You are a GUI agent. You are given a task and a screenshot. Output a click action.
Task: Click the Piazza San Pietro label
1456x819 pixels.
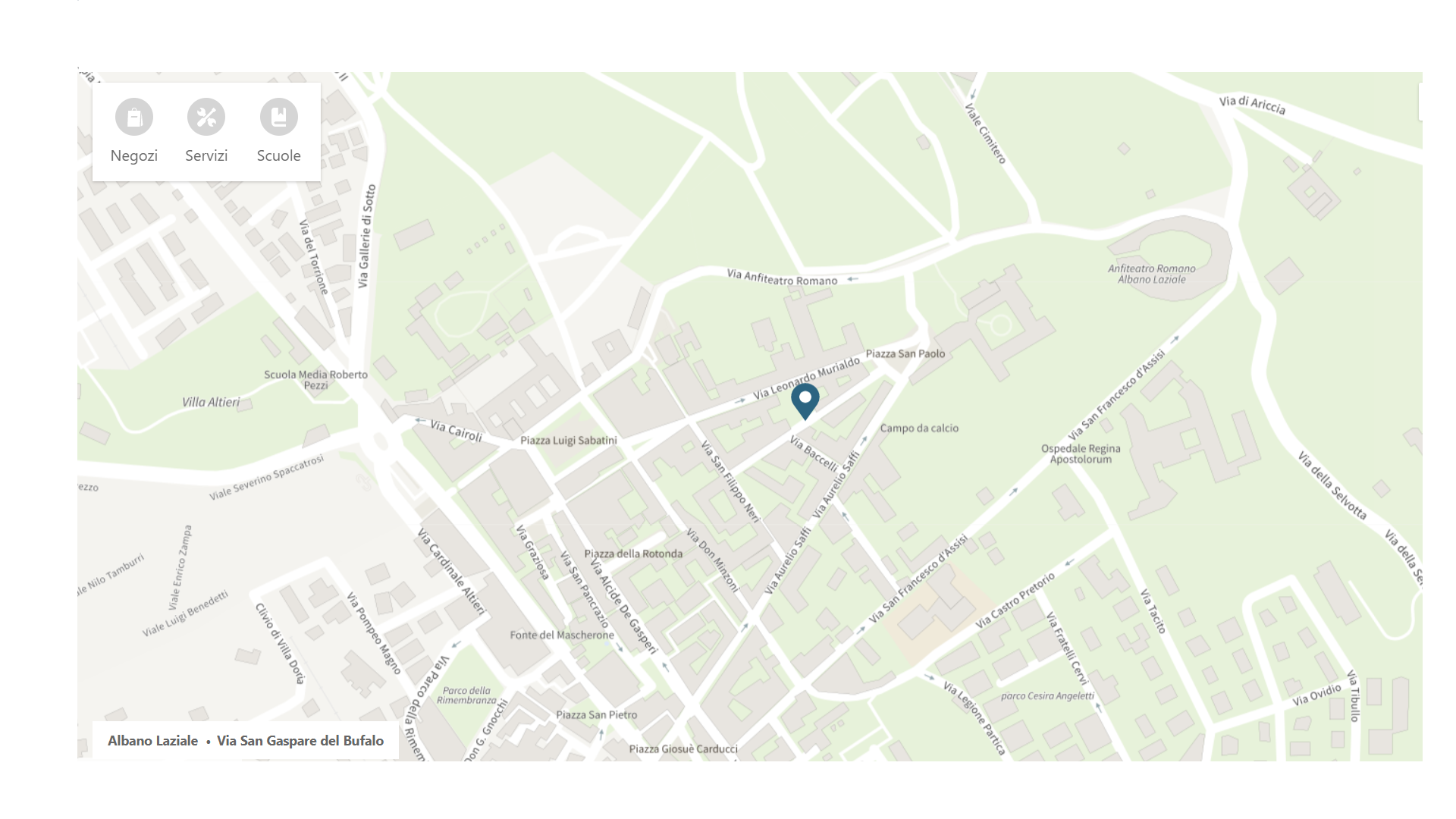(x=597, y=715)
